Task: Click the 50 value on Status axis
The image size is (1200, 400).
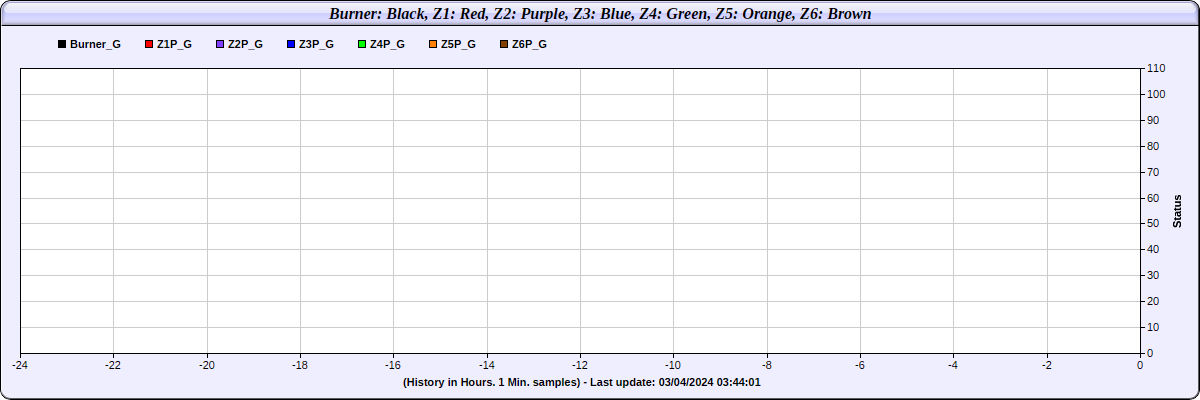Action: [1153, 223]
